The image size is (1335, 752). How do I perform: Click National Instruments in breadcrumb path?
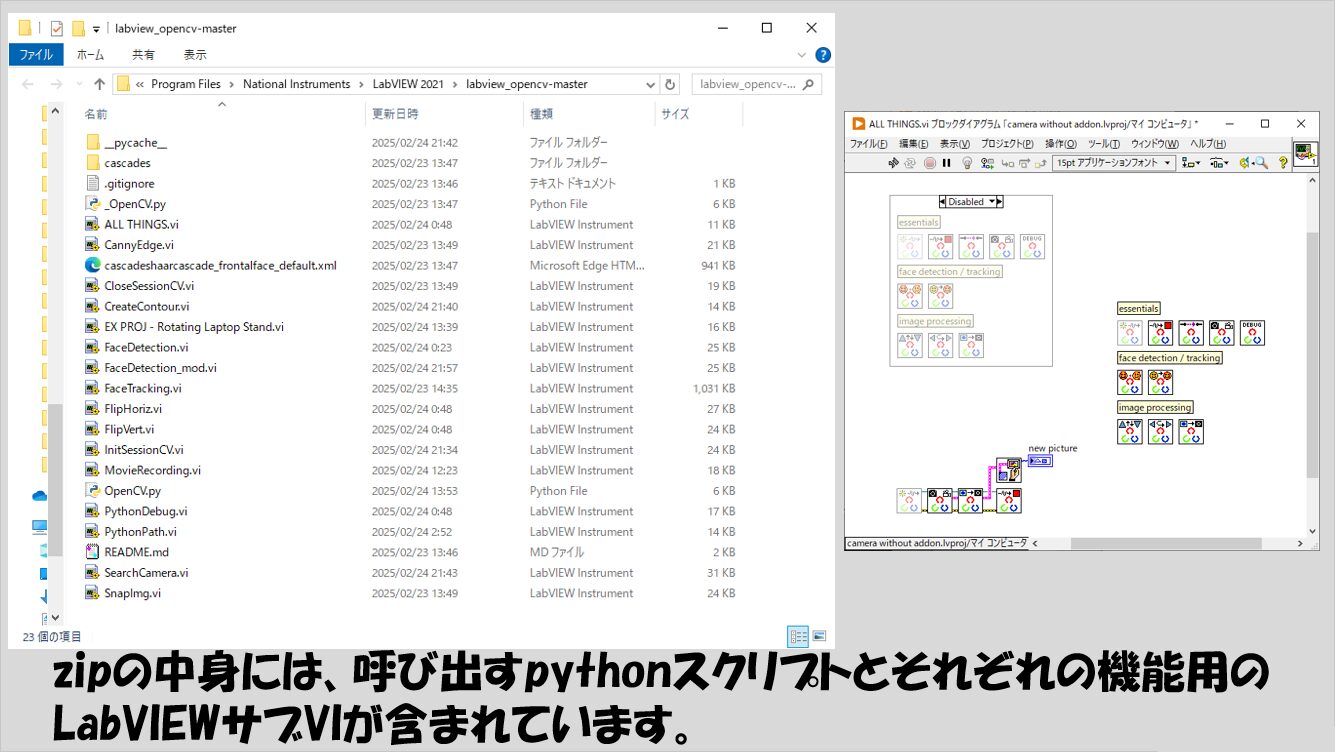pyautogui.click(x=296, y=84)
